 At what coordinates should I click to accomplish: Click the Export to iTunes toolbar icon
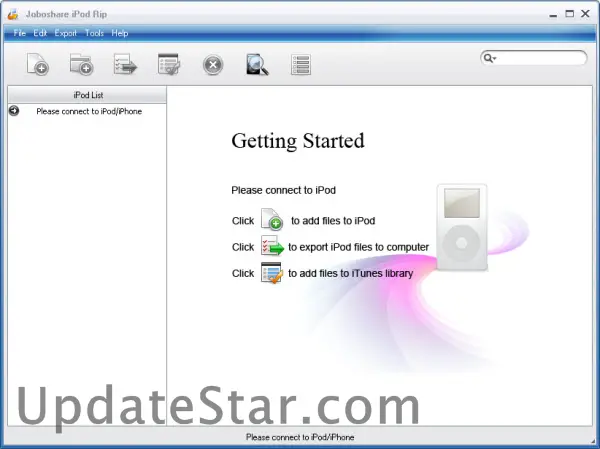[x=169, y=64]
